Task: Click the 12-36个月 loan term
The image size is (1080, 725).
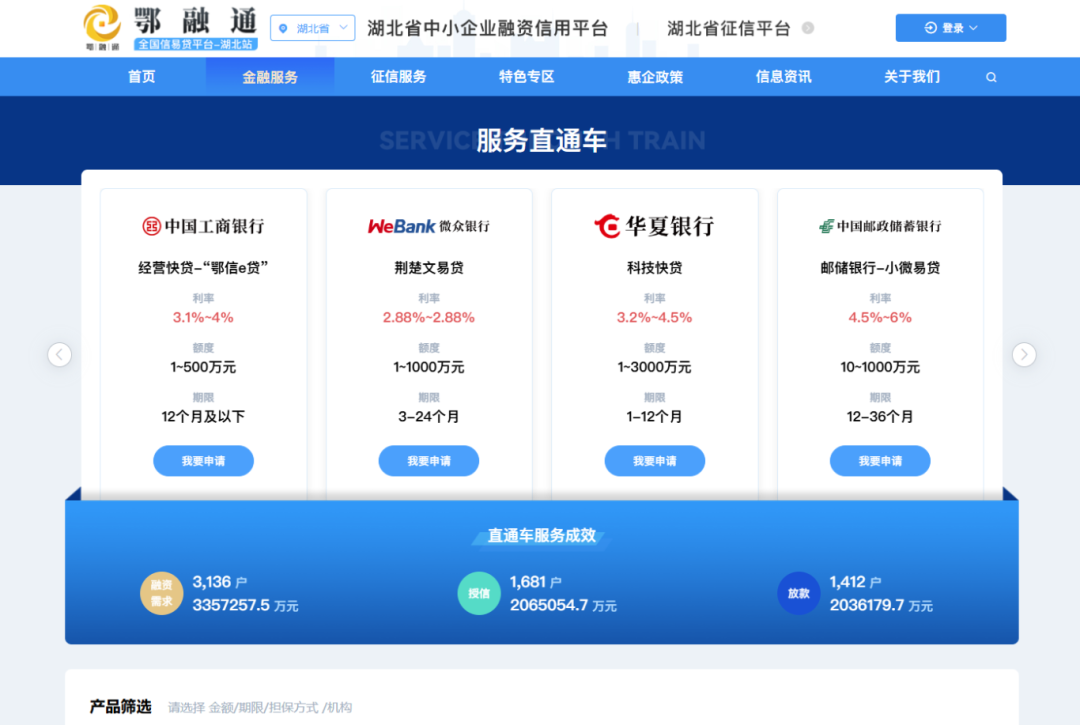Action: click(880, 417)
